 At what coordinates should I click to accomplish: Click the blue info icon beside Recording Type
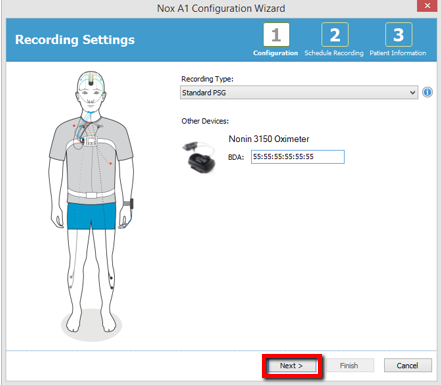pyautogui.click(x=427, y=92)
